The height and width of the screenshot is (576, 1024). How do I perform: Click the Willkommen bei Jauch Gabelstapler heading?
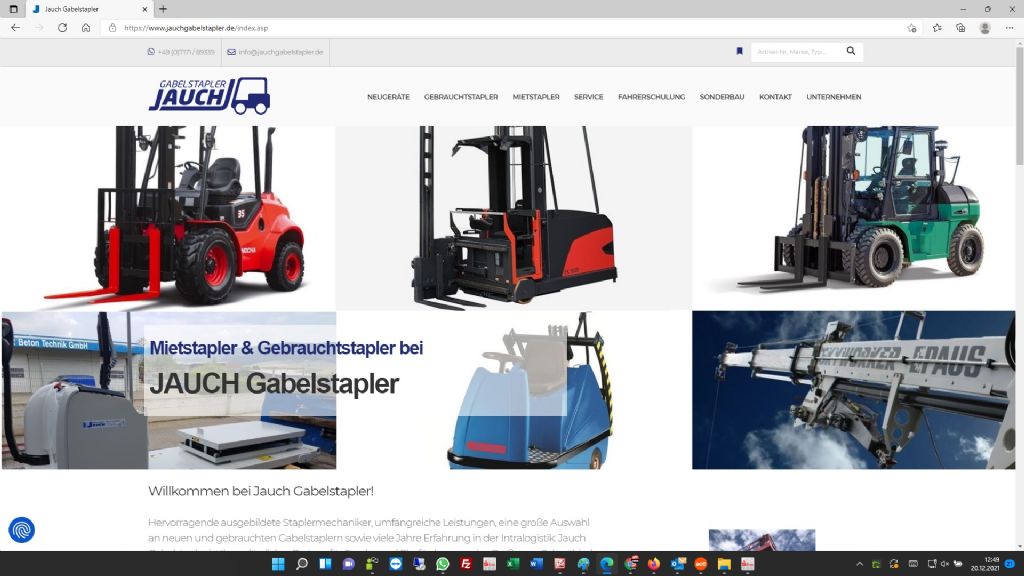(261, 491)
